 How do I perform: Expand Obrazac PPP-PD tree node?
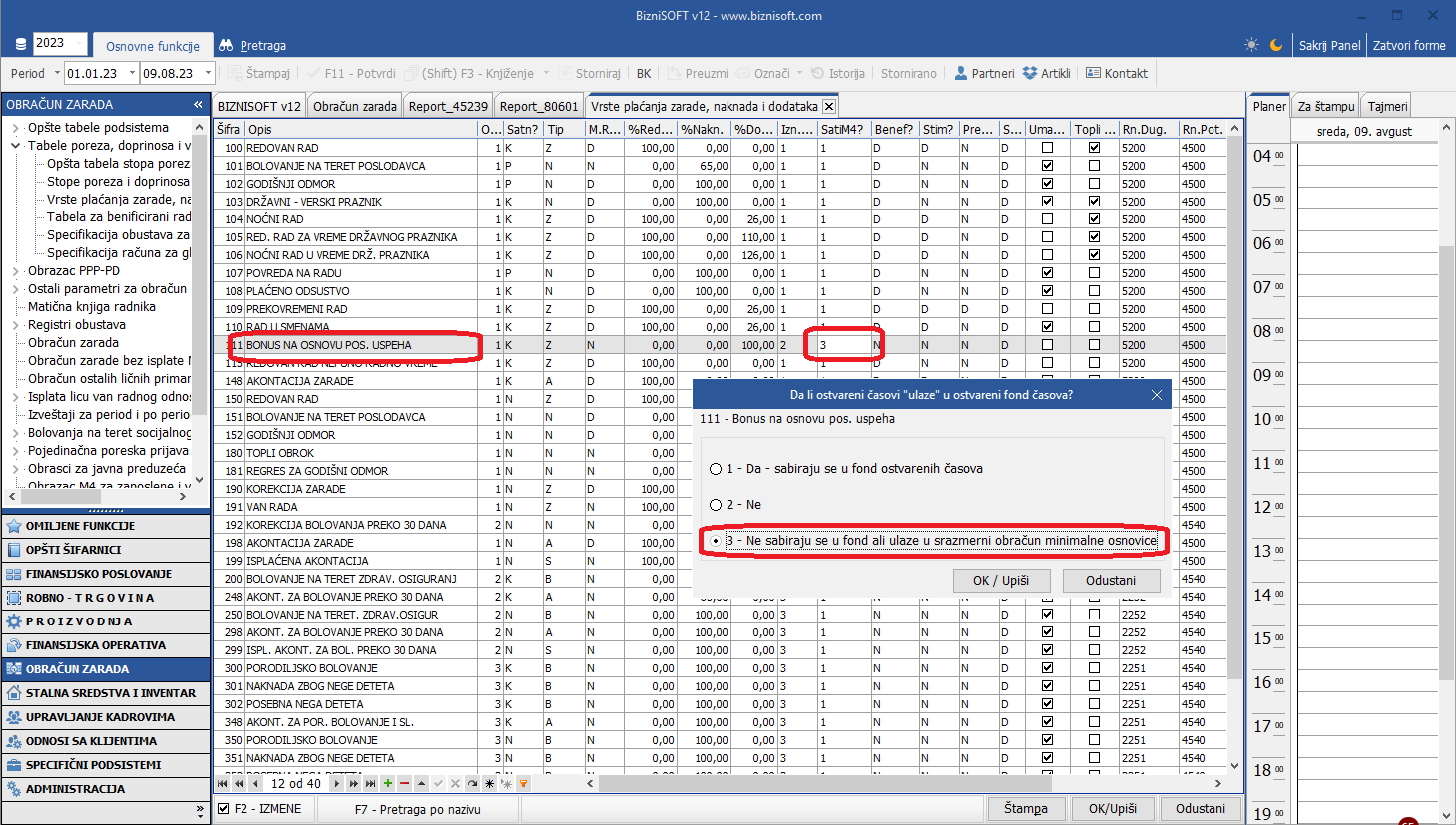pos(16,271)
